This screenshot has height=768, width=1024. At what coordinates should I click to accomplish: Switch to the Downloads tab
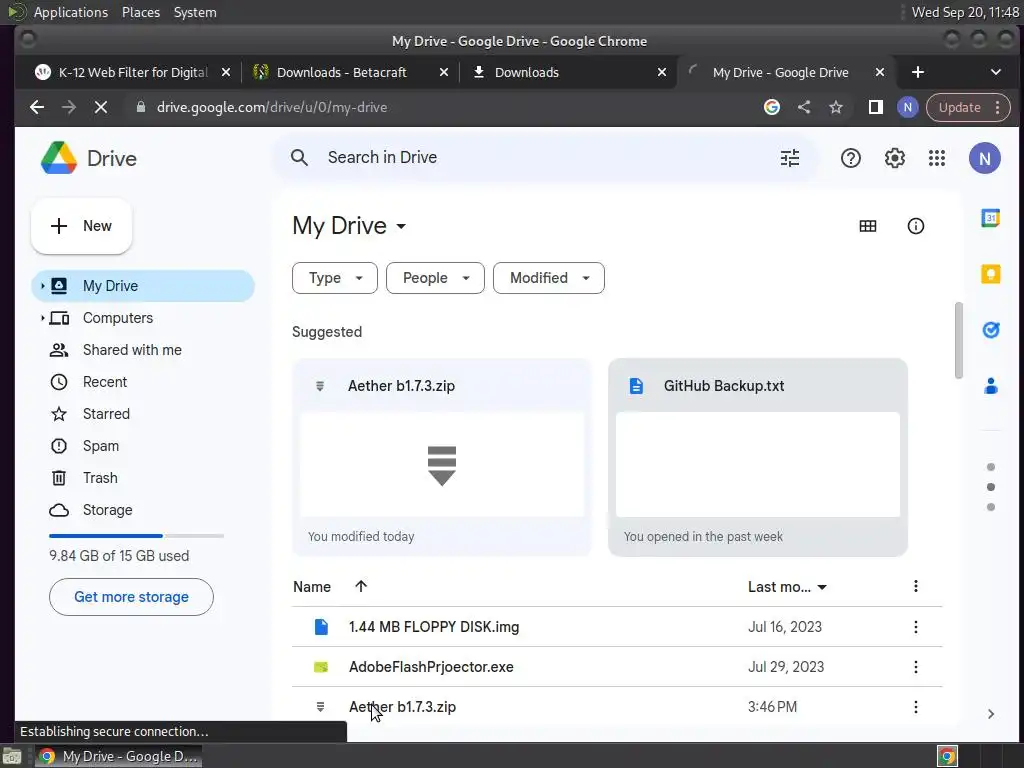pyautogui.click(x=568, y=72)
